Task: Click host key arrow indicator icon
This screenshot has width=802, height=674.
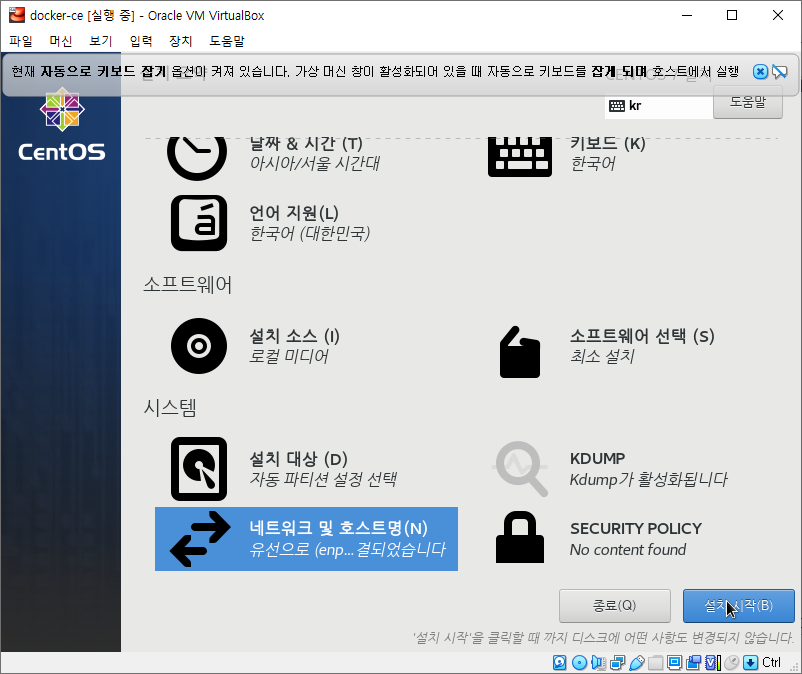Action: coord(750,663)
